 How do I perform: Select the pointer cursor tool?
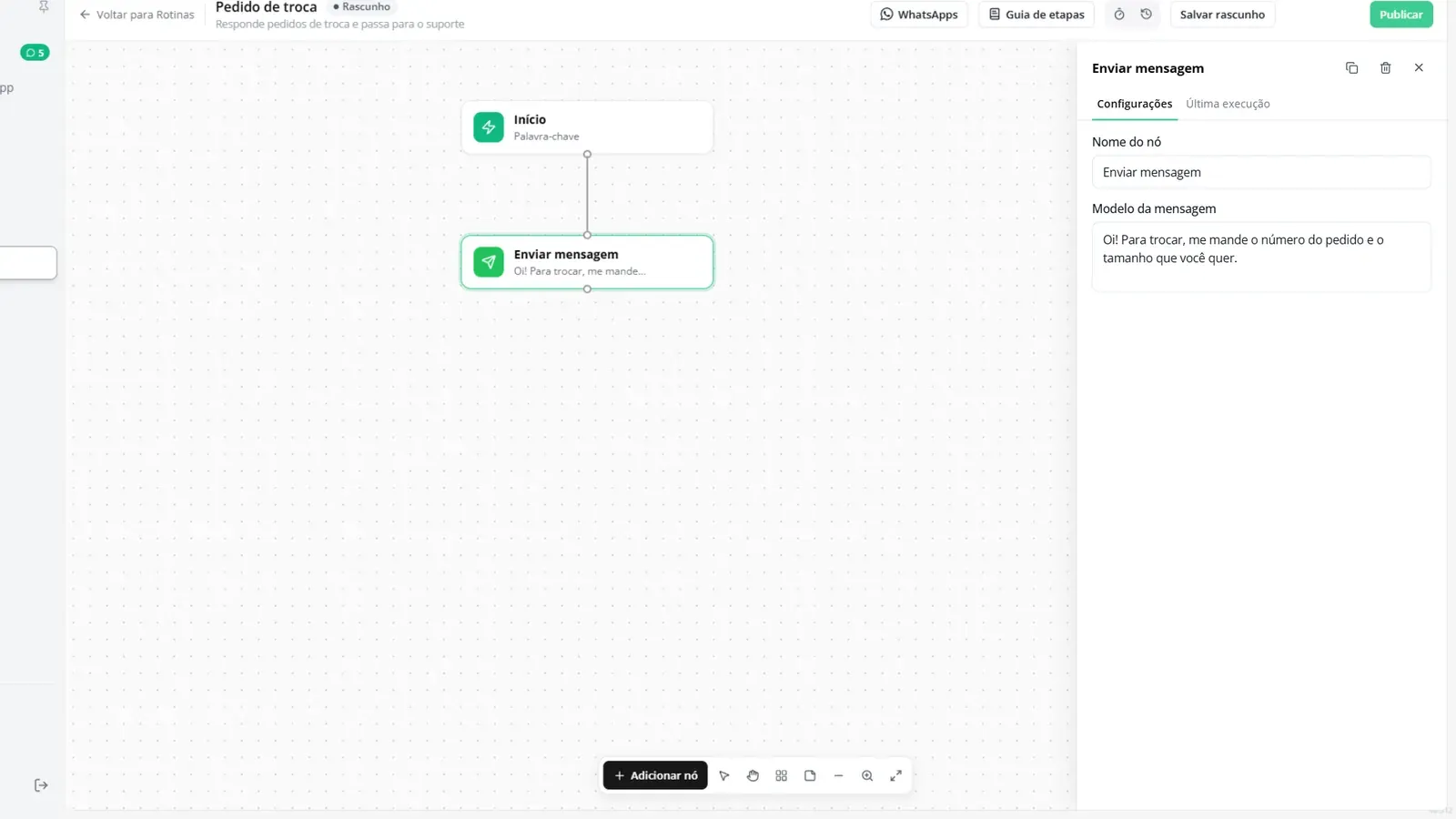point(724,775)
